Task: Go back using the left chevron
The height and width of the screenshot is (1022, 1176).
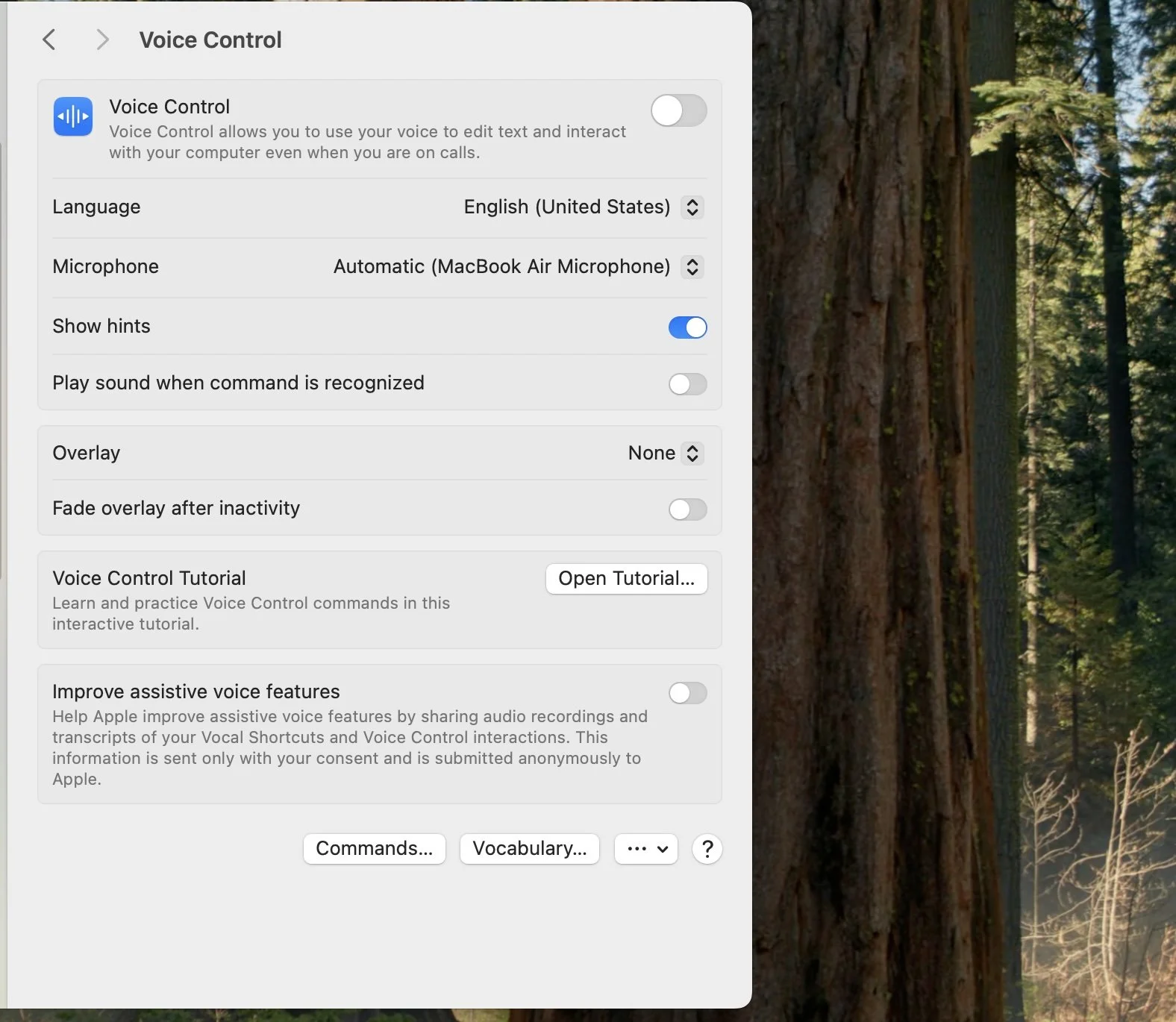Action: tap(49, 40)
